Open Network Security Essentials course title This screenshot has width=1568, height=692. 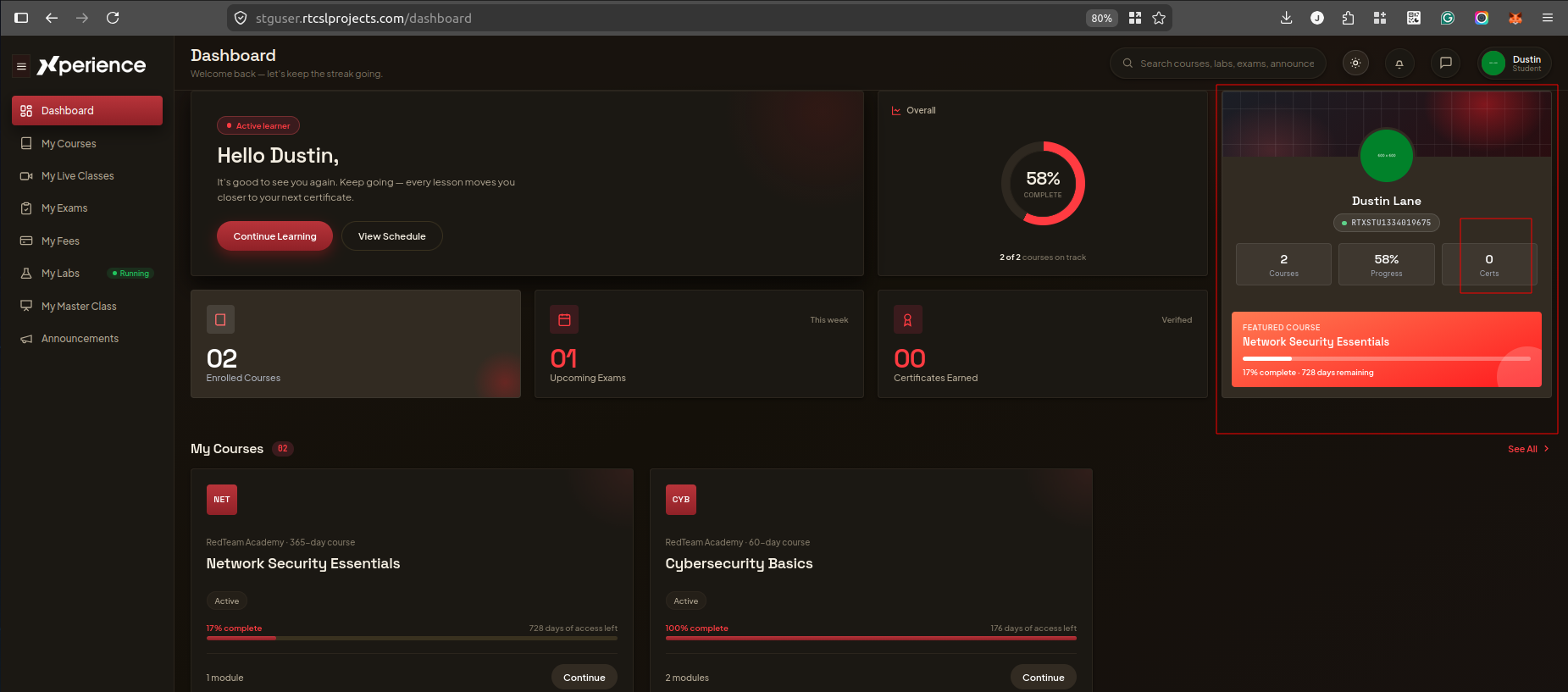pos(303,564)
